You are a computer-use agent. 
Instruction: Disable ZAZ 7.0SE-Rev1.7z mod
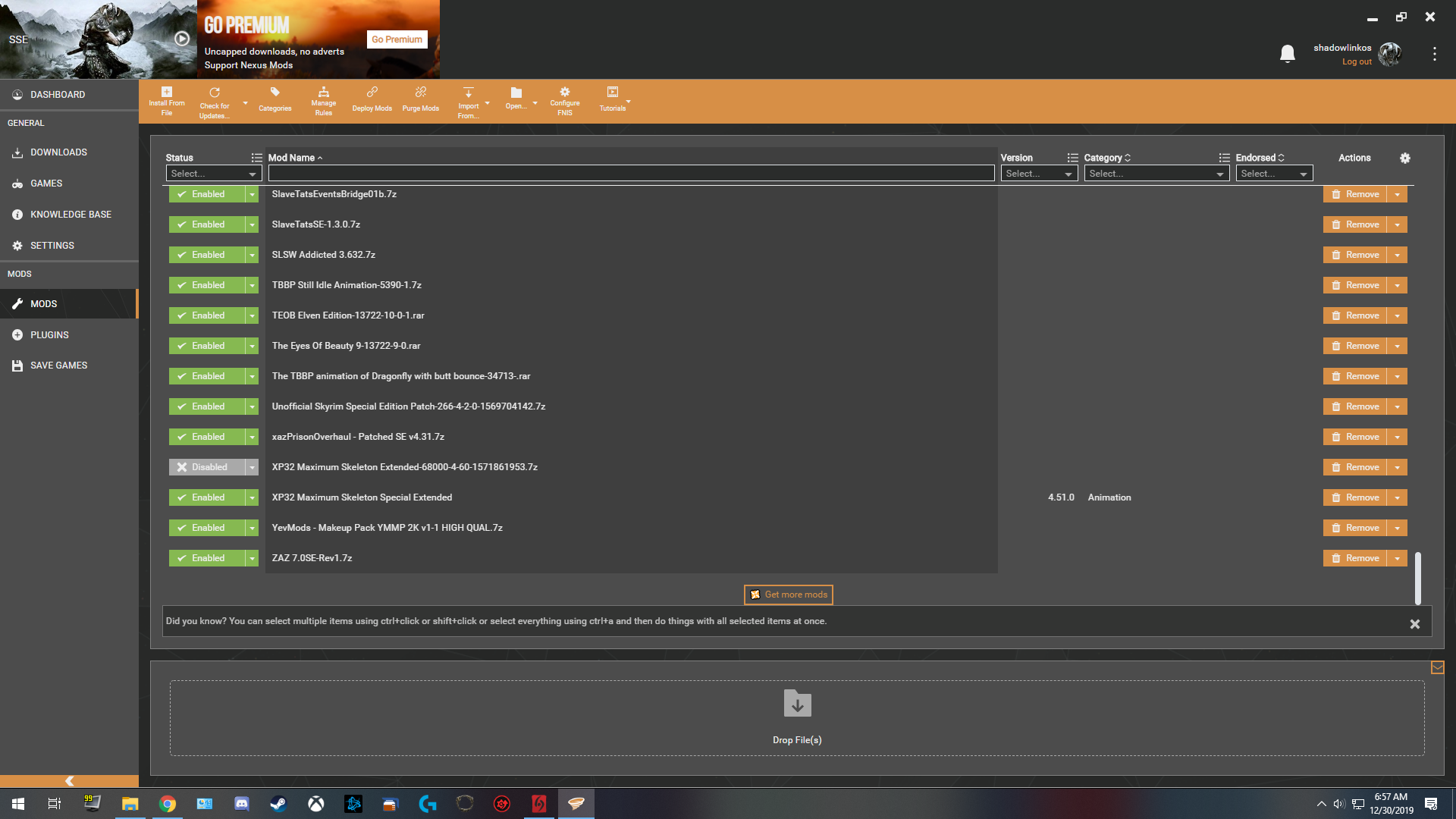coord(207,558)
